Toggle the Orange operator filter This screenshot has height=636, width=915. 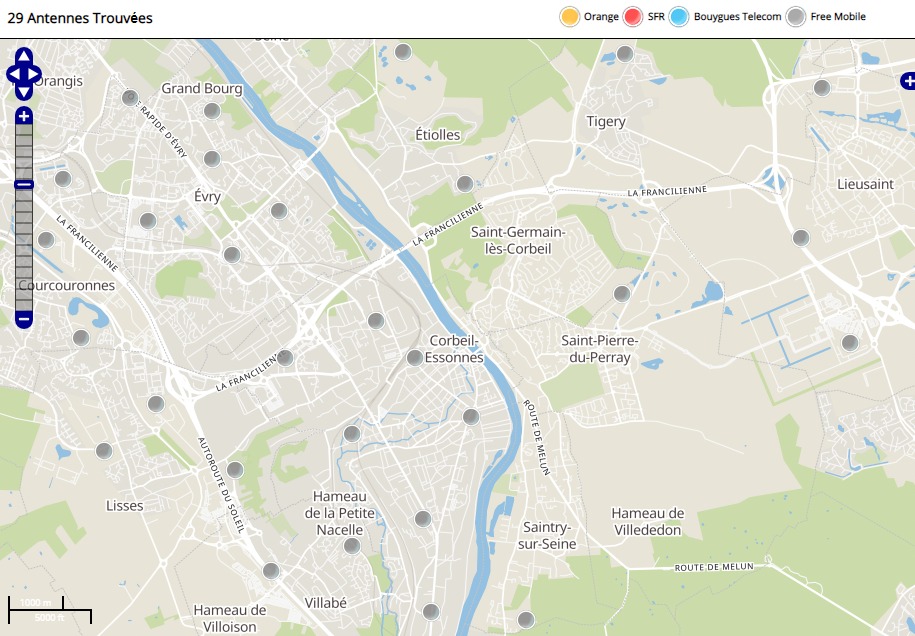click(x=570, y=17)
